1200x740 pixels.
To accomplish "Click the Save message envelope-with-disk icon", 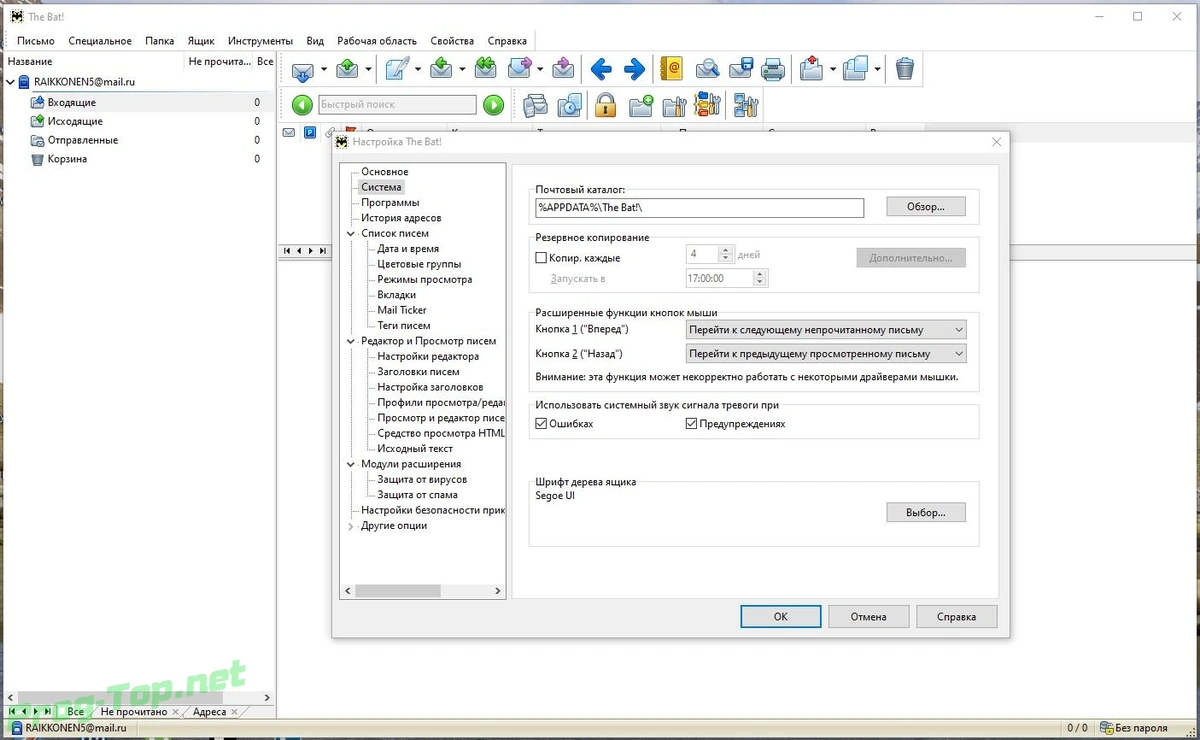I will pos(740,69).
